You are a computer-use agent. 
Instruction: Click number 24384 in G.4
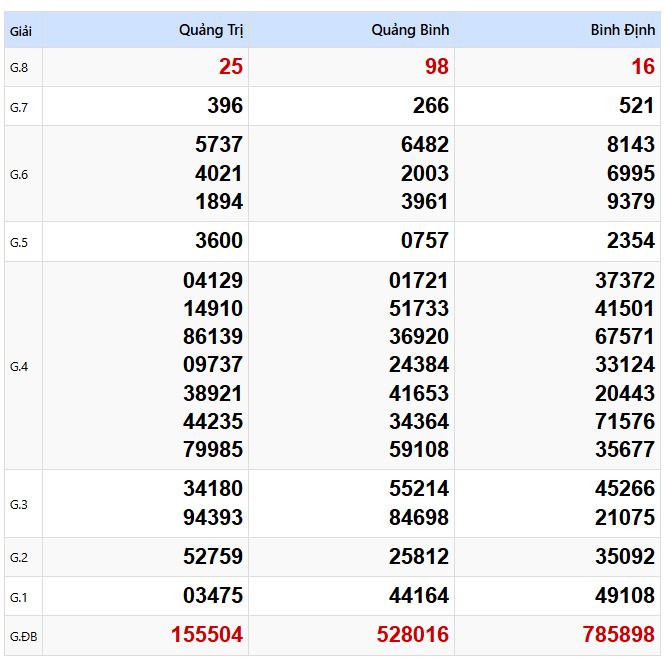[419, 364]
